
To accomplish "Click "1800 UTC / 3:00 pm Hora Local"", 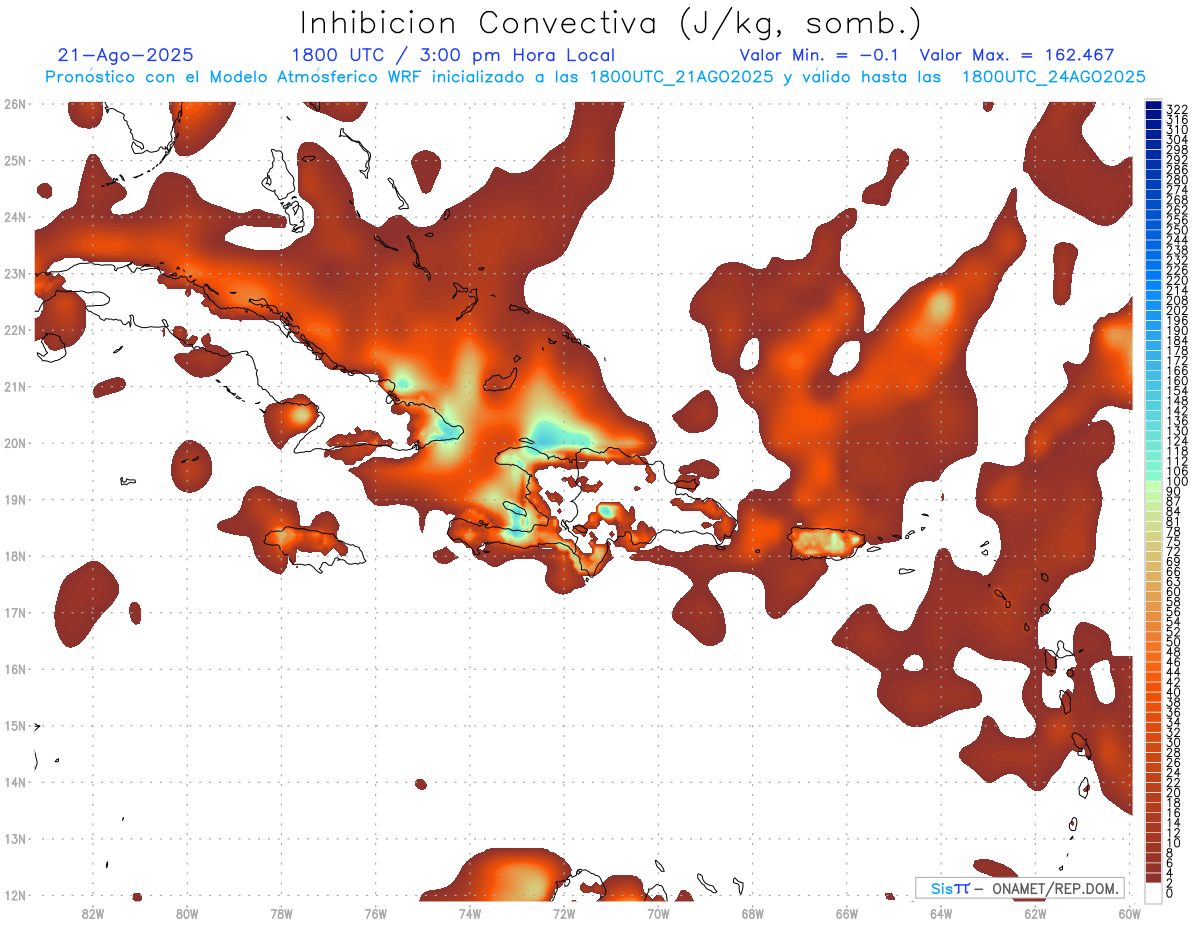I will pos(453,55).
